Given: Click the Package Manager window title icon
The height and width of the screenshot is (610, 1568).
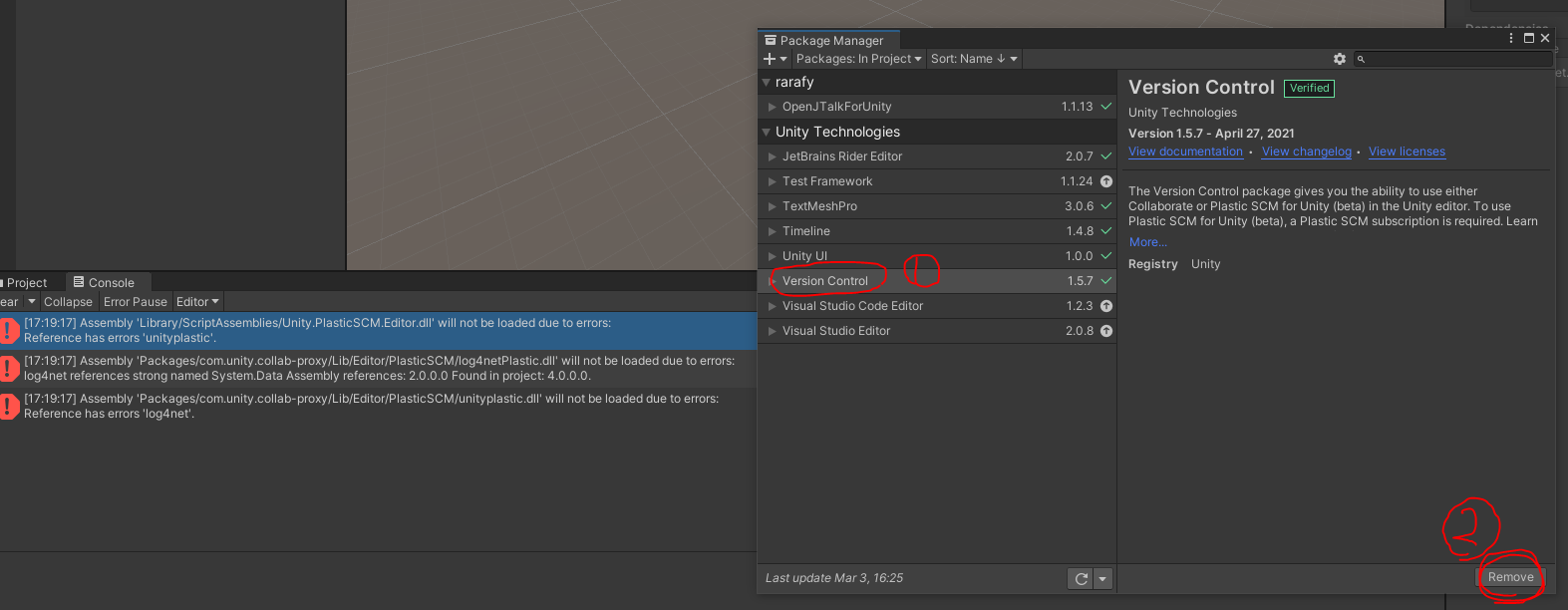Looking at the screenshot, I should pos(771,40).
